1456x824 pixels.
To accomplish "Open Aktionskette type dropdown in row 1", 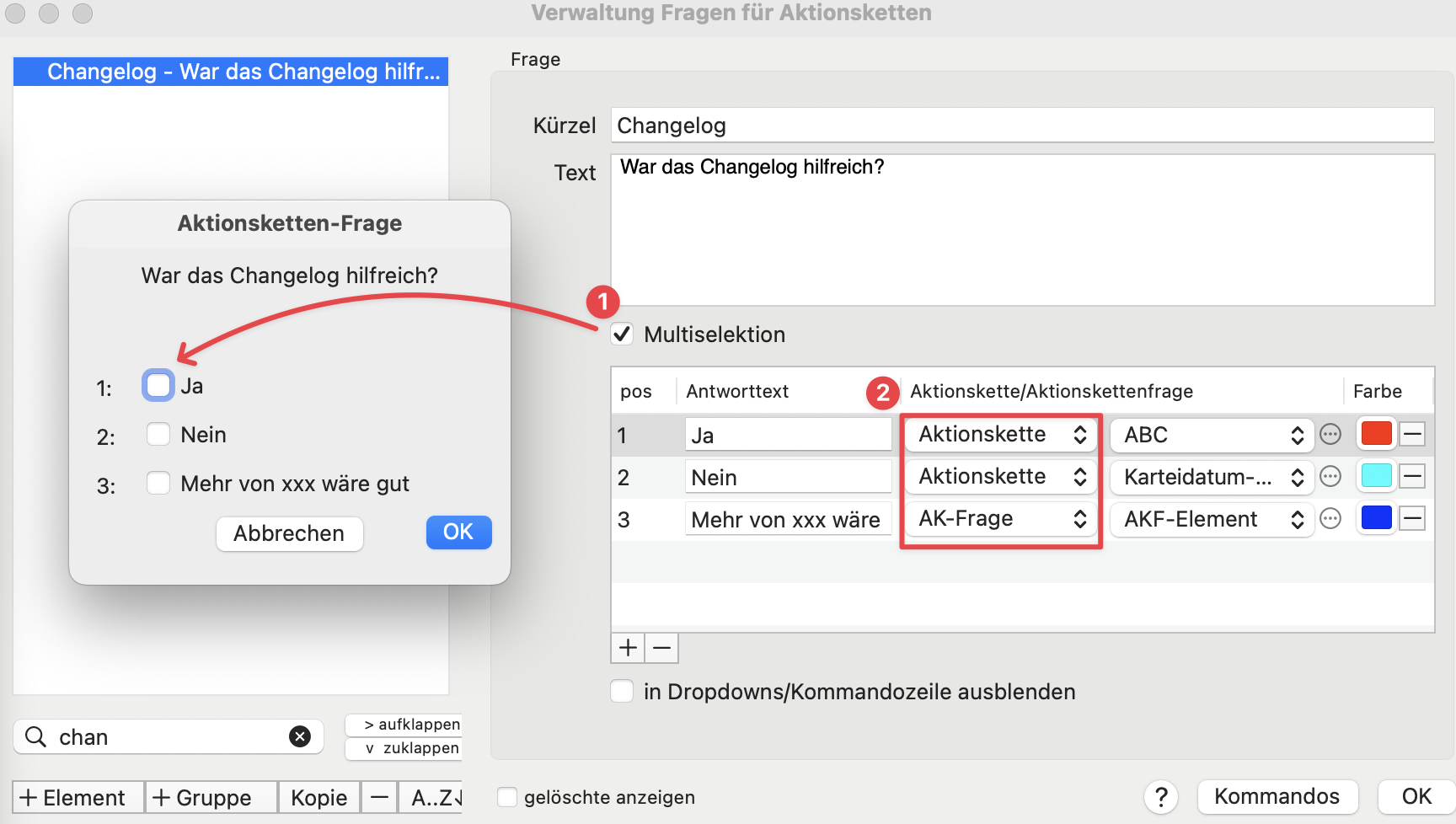I will [x=1001, y=435].
